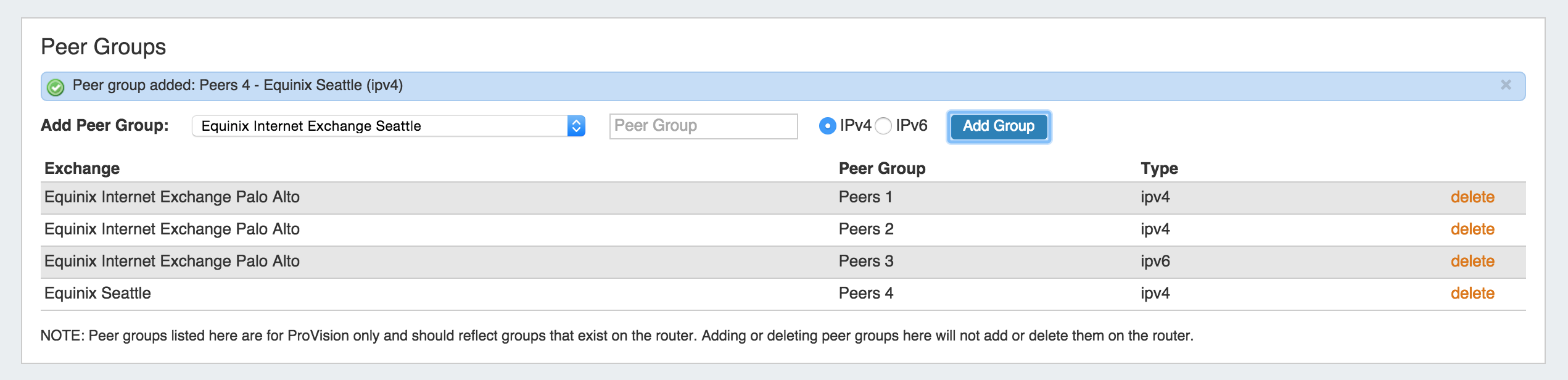Click the 'Peer group added' message text
This screenshot has height=380, width=1568.
coord(237,85)
